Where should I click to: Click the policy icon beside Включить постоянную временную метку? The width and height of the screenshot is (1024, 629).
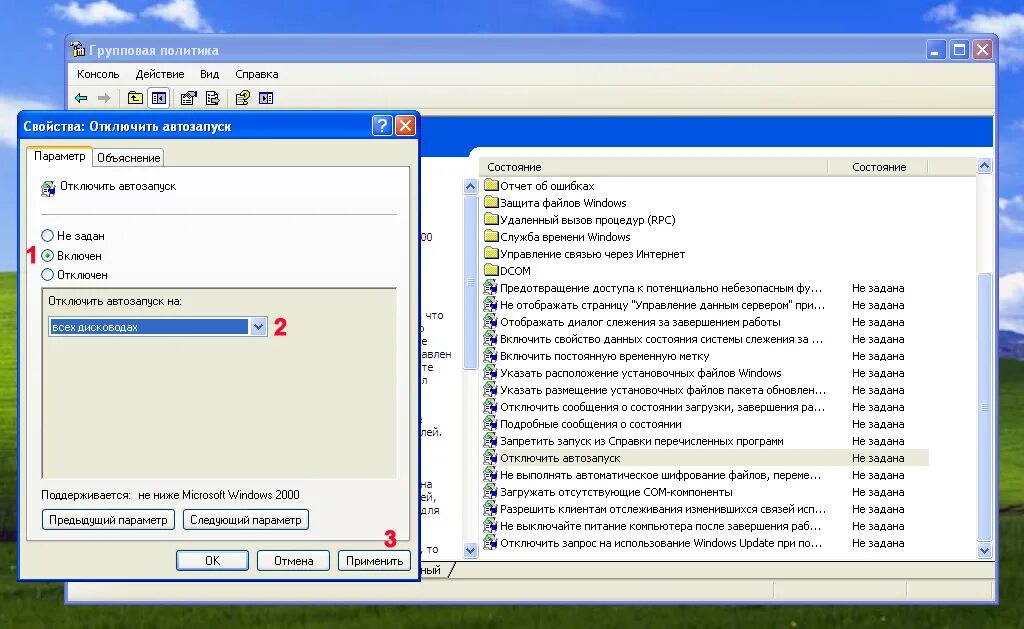[490, 355]
